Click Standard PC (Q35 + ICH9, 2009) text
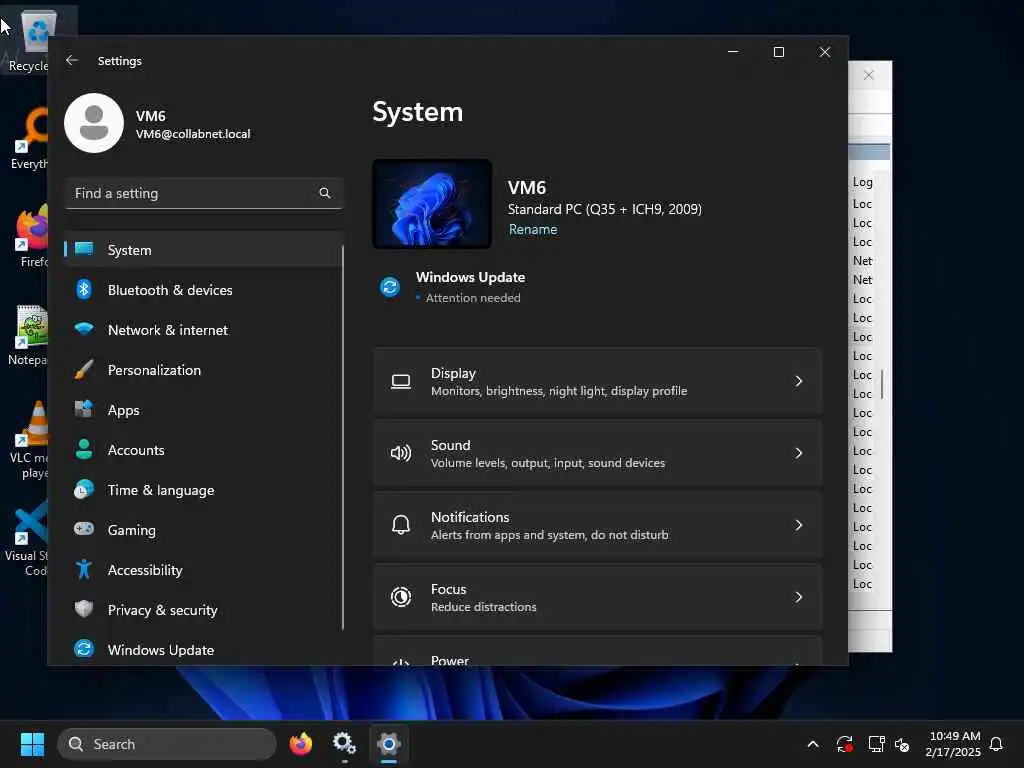This screenshot has width=1024, height=768. (x=605, y=209)
